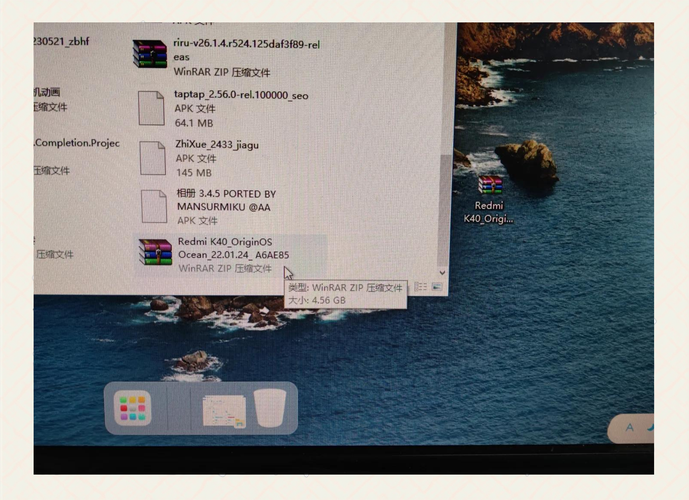Click the window preview thumbnail in dock
689x500 pixels.
[223, 410]
